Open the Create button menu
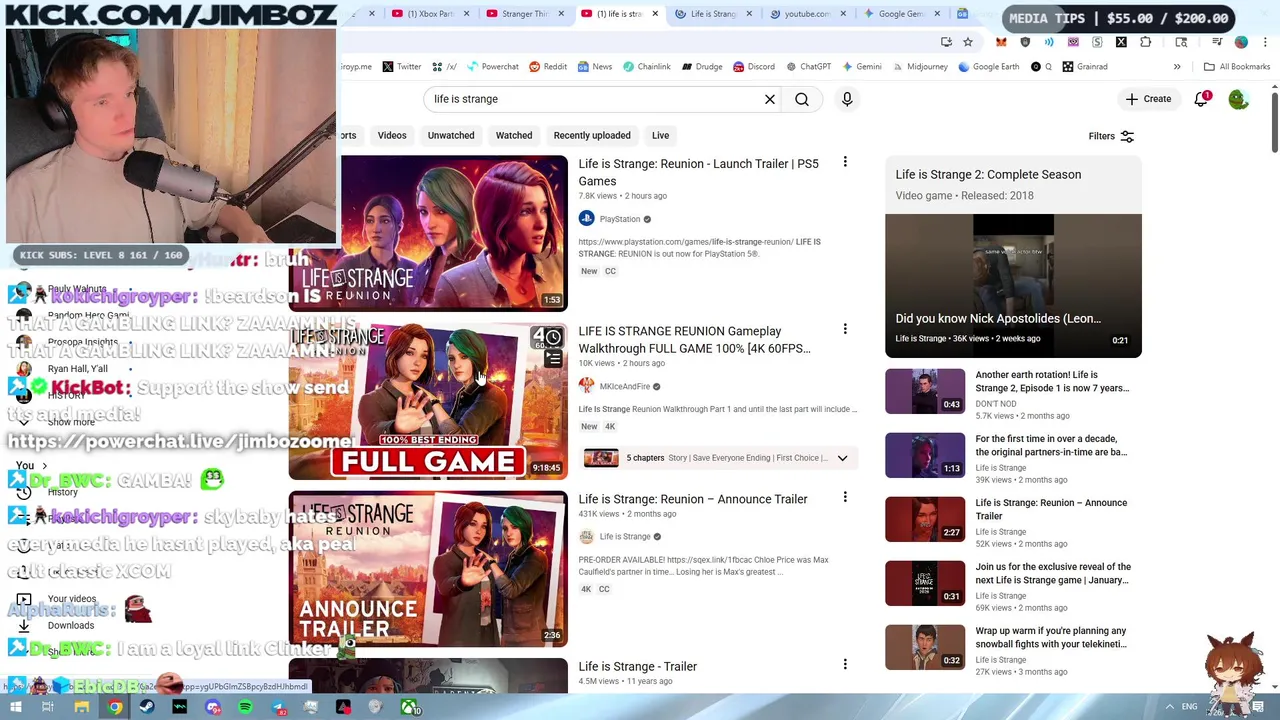 (1148, 99)
